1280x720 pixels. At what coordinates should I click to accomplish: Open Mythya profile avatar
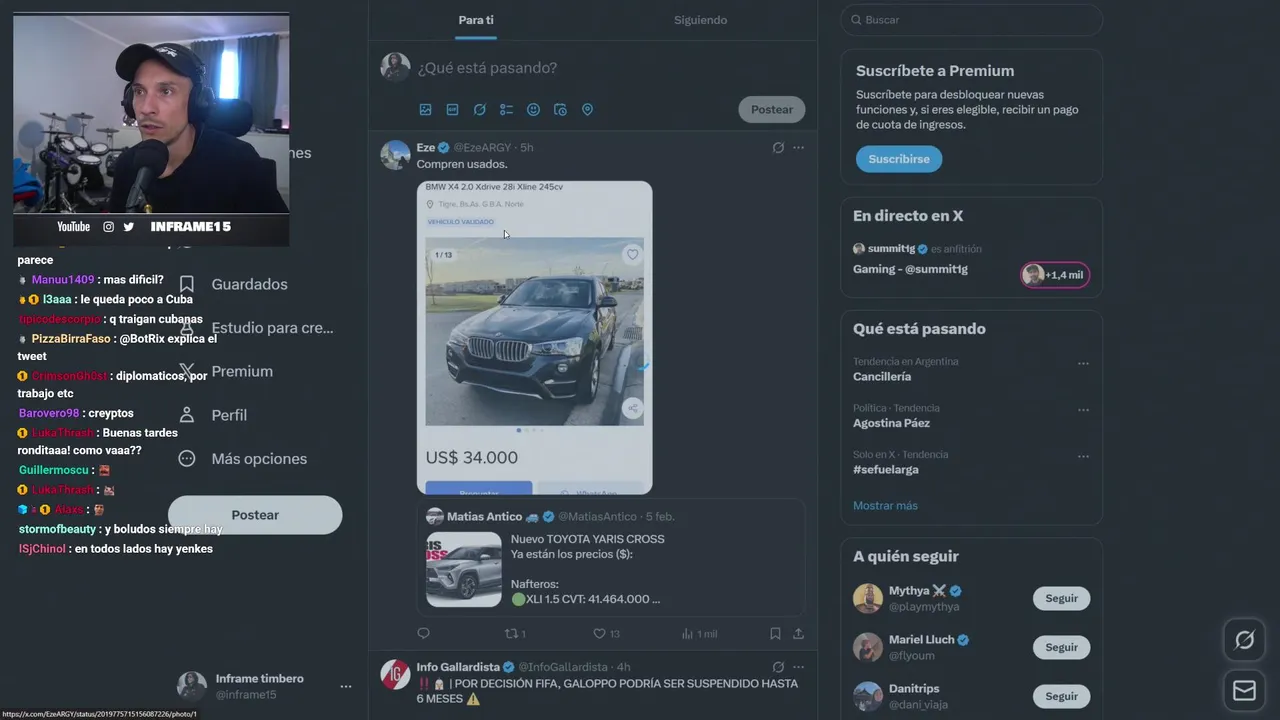click(x=868, y=598)
